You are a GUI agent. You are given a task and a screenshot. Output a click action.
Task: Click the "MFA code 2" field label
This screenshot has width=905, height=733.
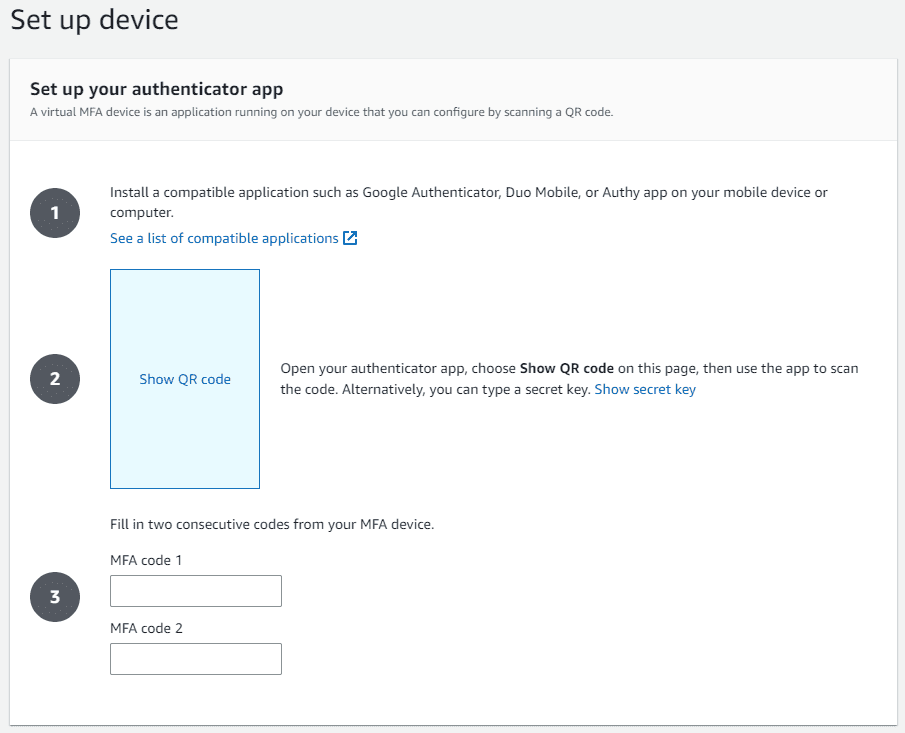click(146, 628)
